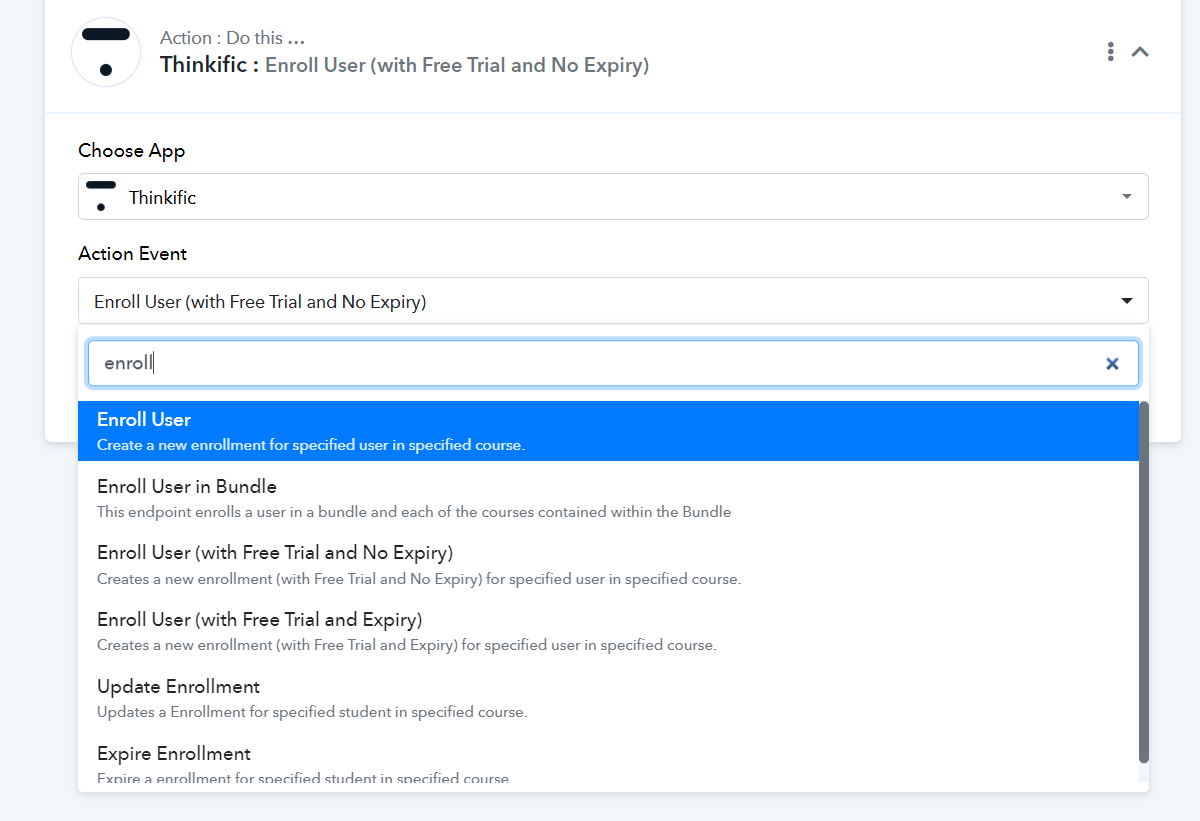Clear the search text with the X icon
1200x821 pixels.
1112,364
